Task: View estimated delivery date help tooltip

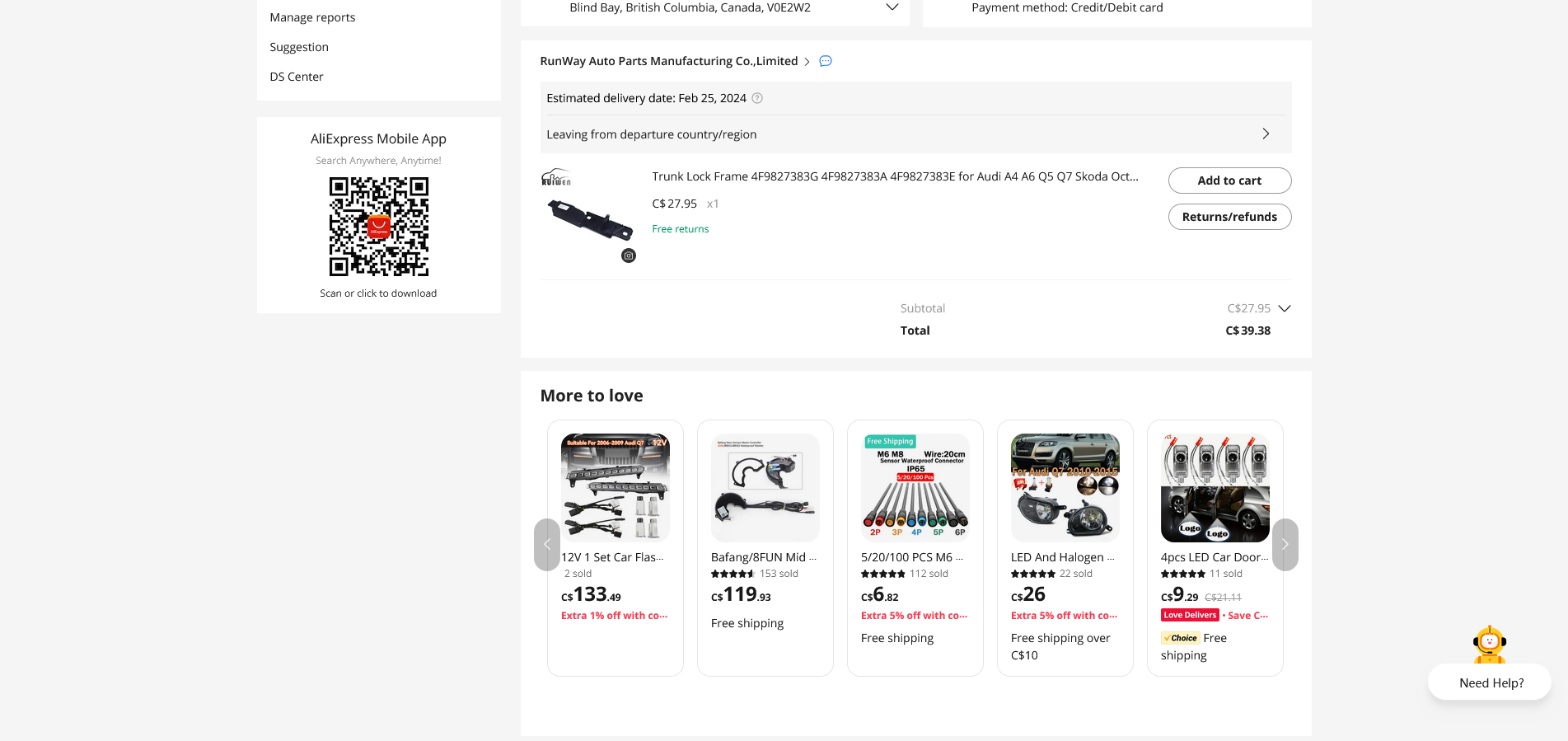Action: click(757, 98)
